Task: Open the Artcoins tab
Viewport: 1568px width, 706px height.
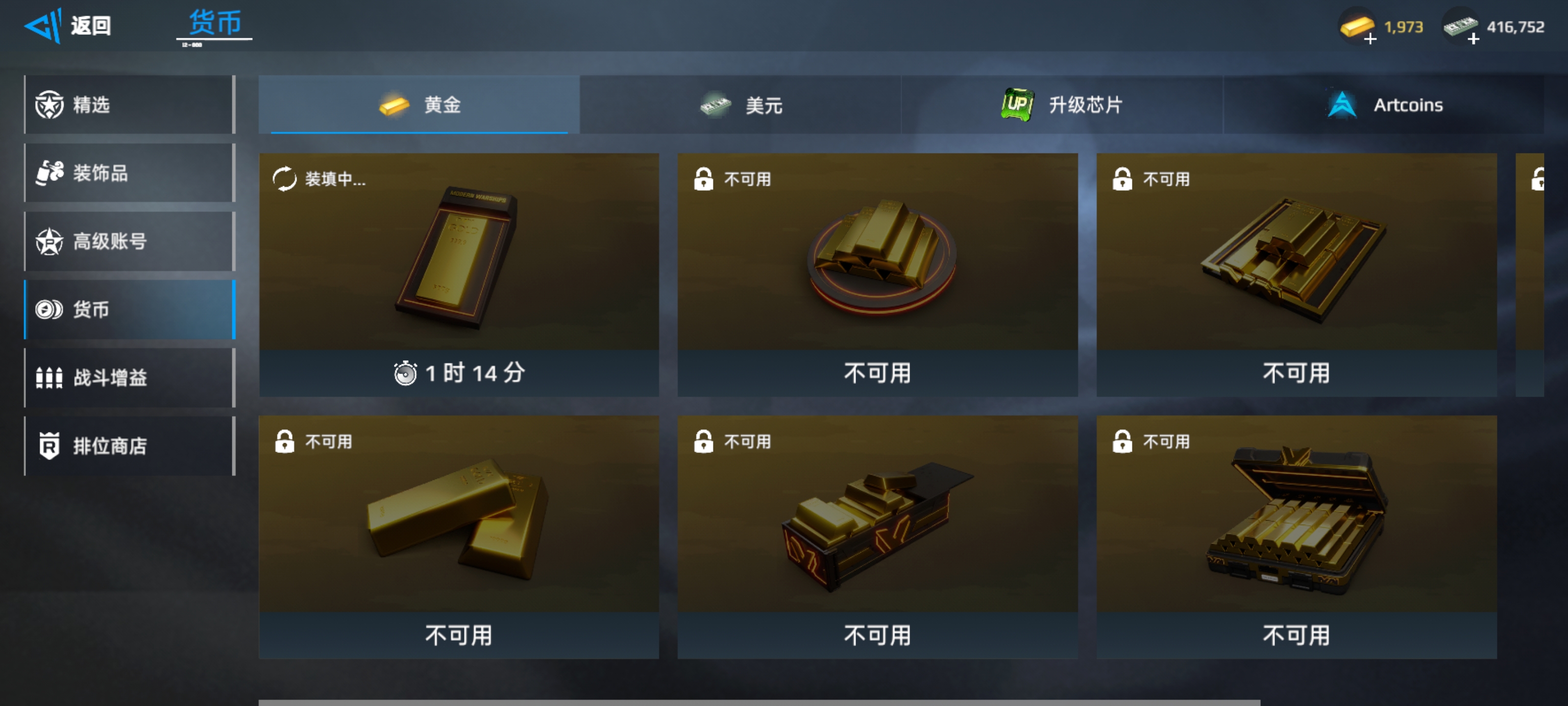Action: (x=1384, y=105)
